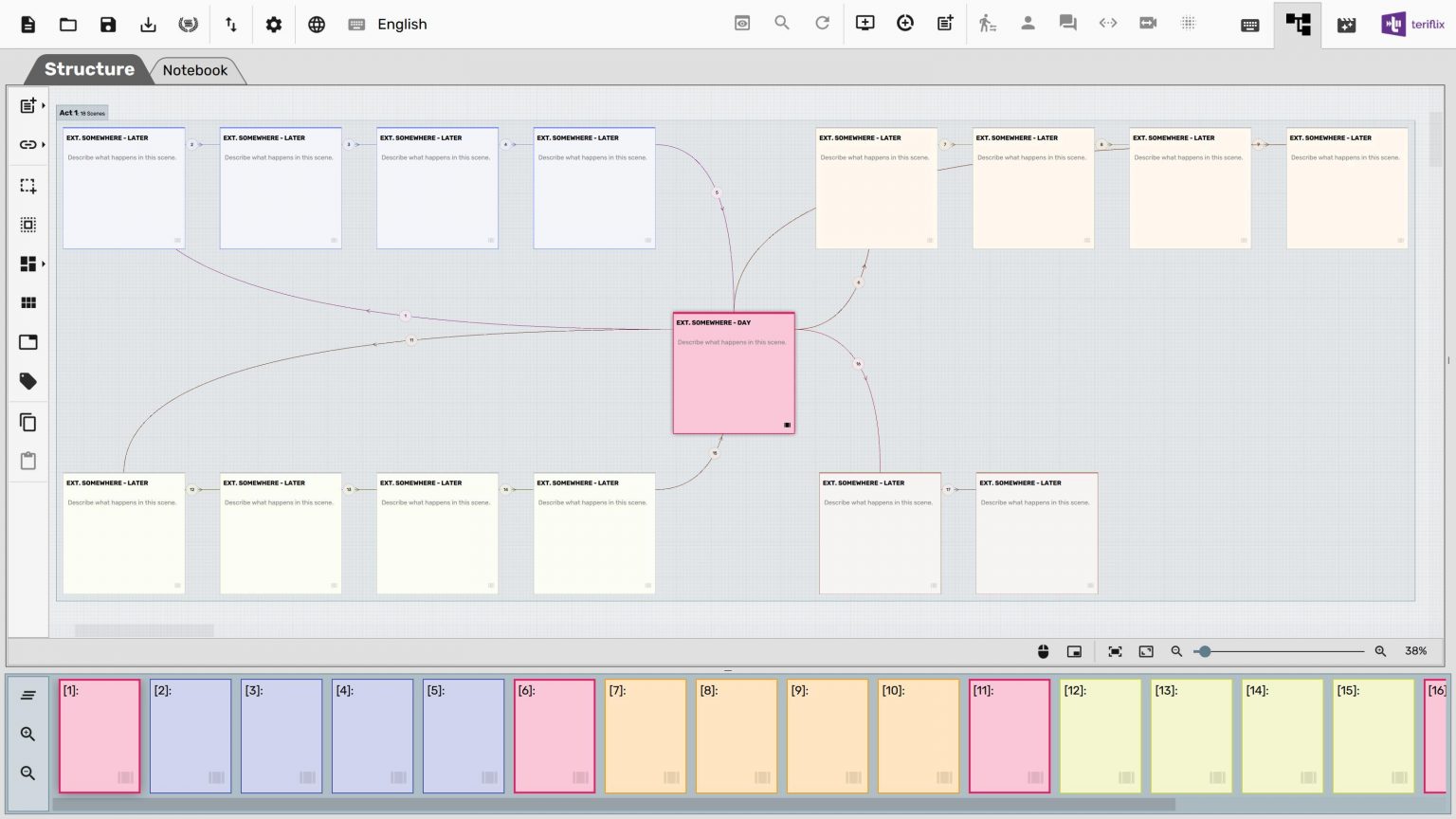Save the project using the disk icon
This screenshot has height=819, width=1456.
[x=108, y=24]
